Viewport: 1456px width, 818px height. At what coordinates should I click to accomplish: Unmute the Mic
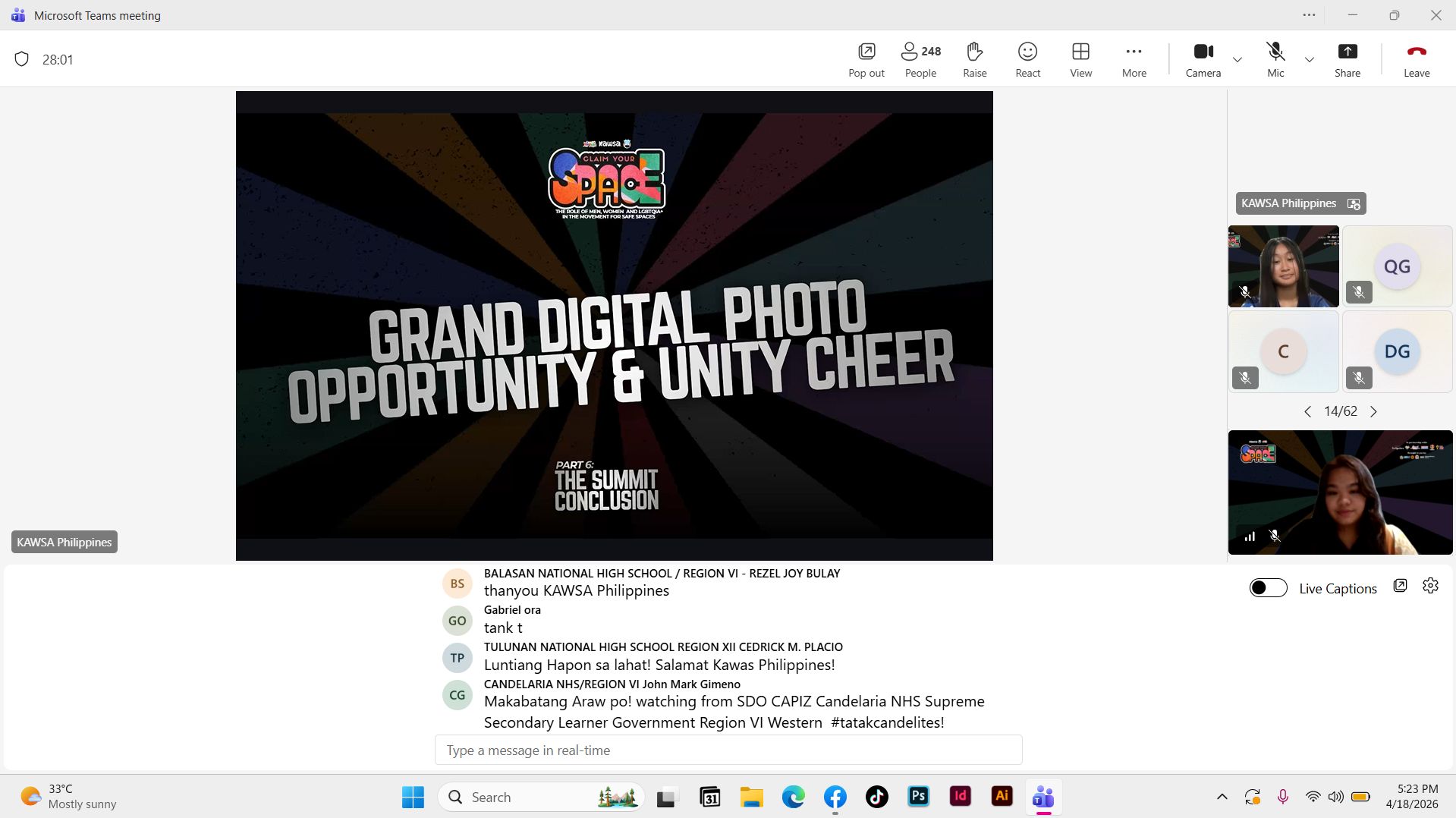point(1276,59)
